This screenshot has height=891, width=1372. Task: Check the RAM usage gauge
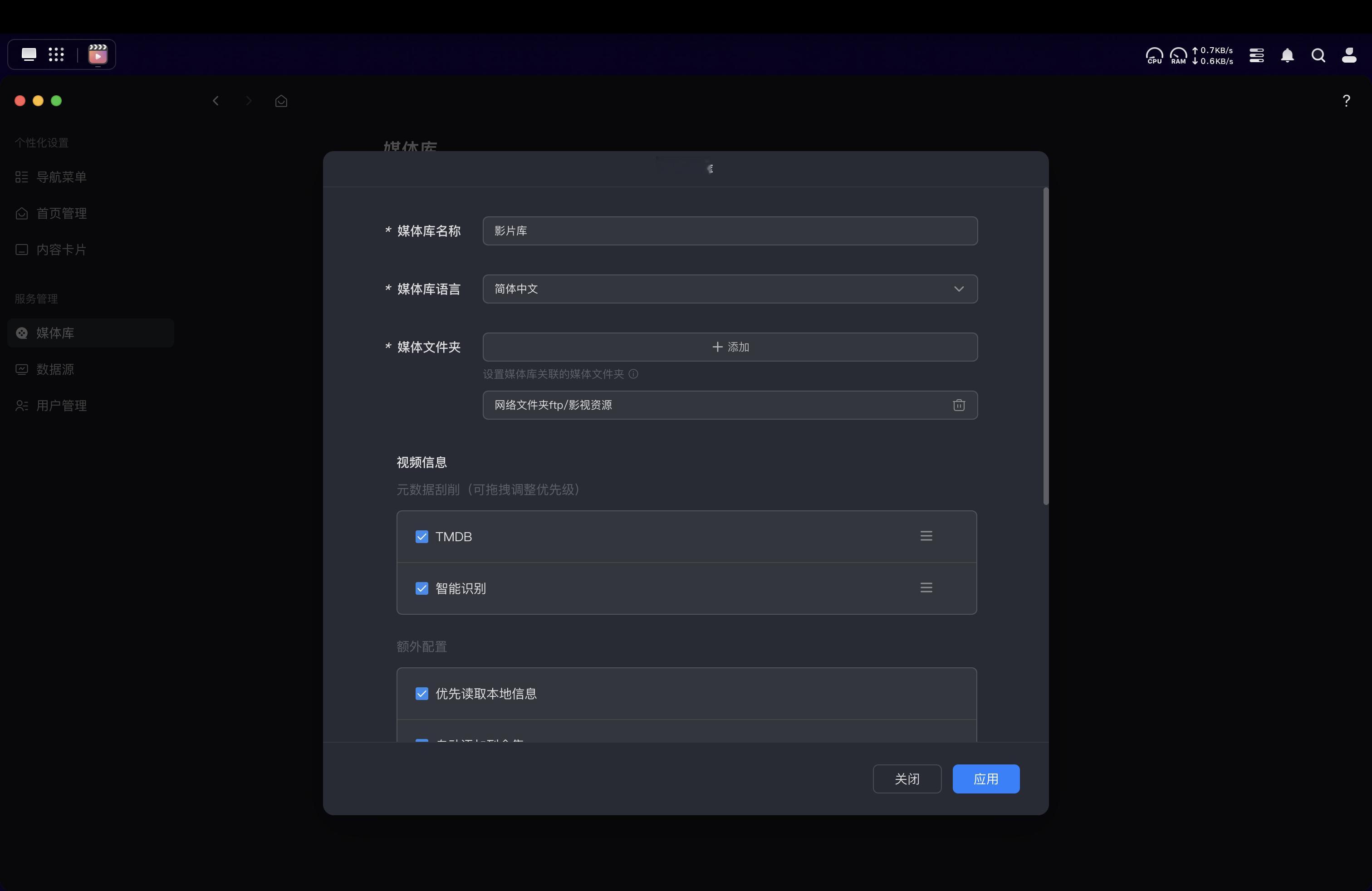[1178, 56]
